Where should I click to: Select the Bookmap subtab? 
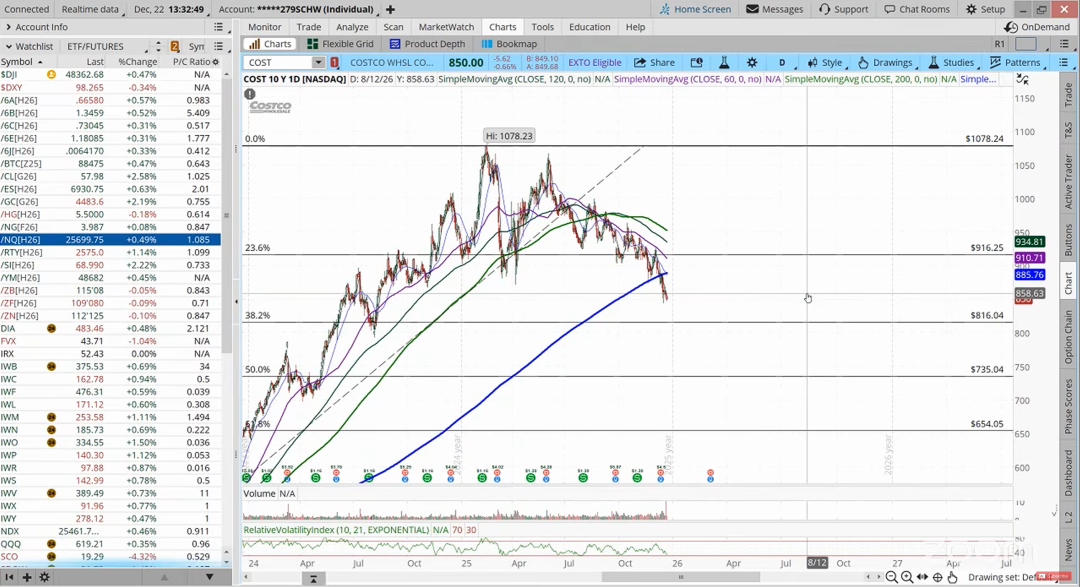(x=510, y=43)
